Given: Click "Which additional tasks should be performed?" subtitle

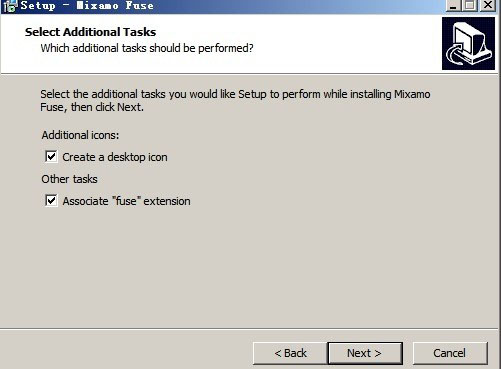Looking at the screenshot, I should [x=147, y=48].
